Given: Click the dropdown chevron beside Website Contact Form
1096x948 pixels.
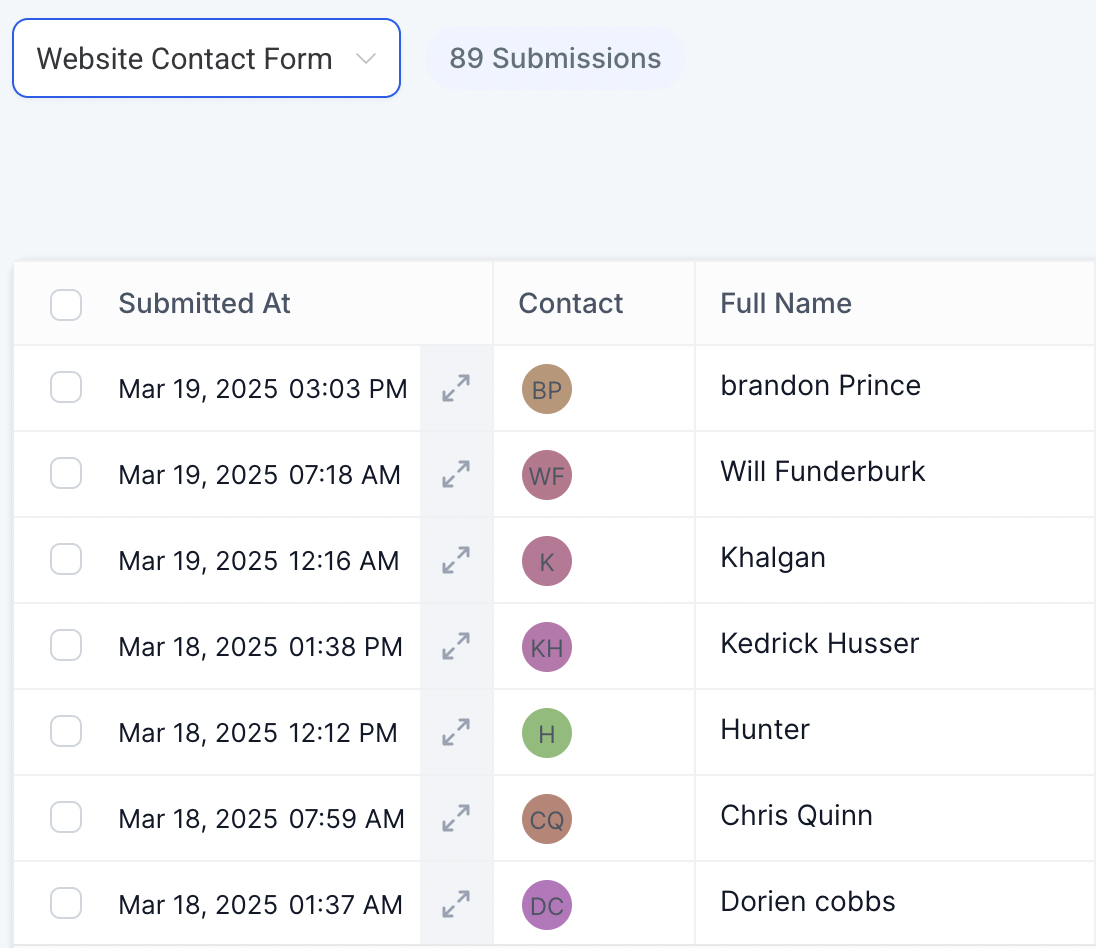Looking at the screenshot, I should 366,59.
